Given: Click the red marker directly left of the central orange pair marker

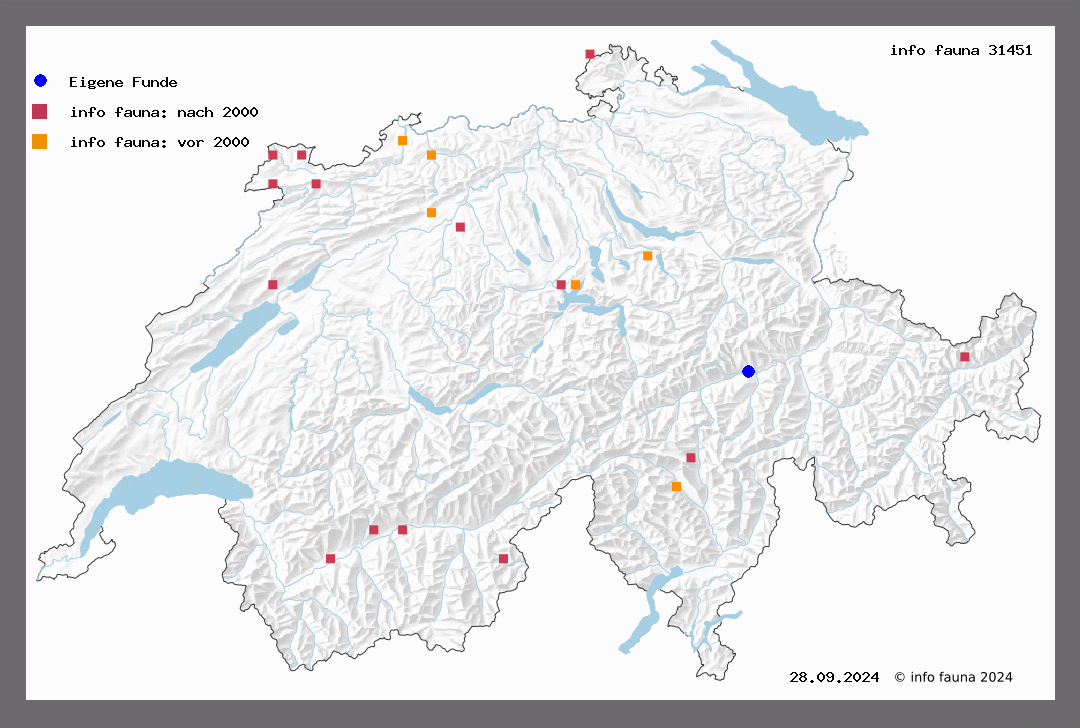Looking at the screenshot, I should point(561,285).
